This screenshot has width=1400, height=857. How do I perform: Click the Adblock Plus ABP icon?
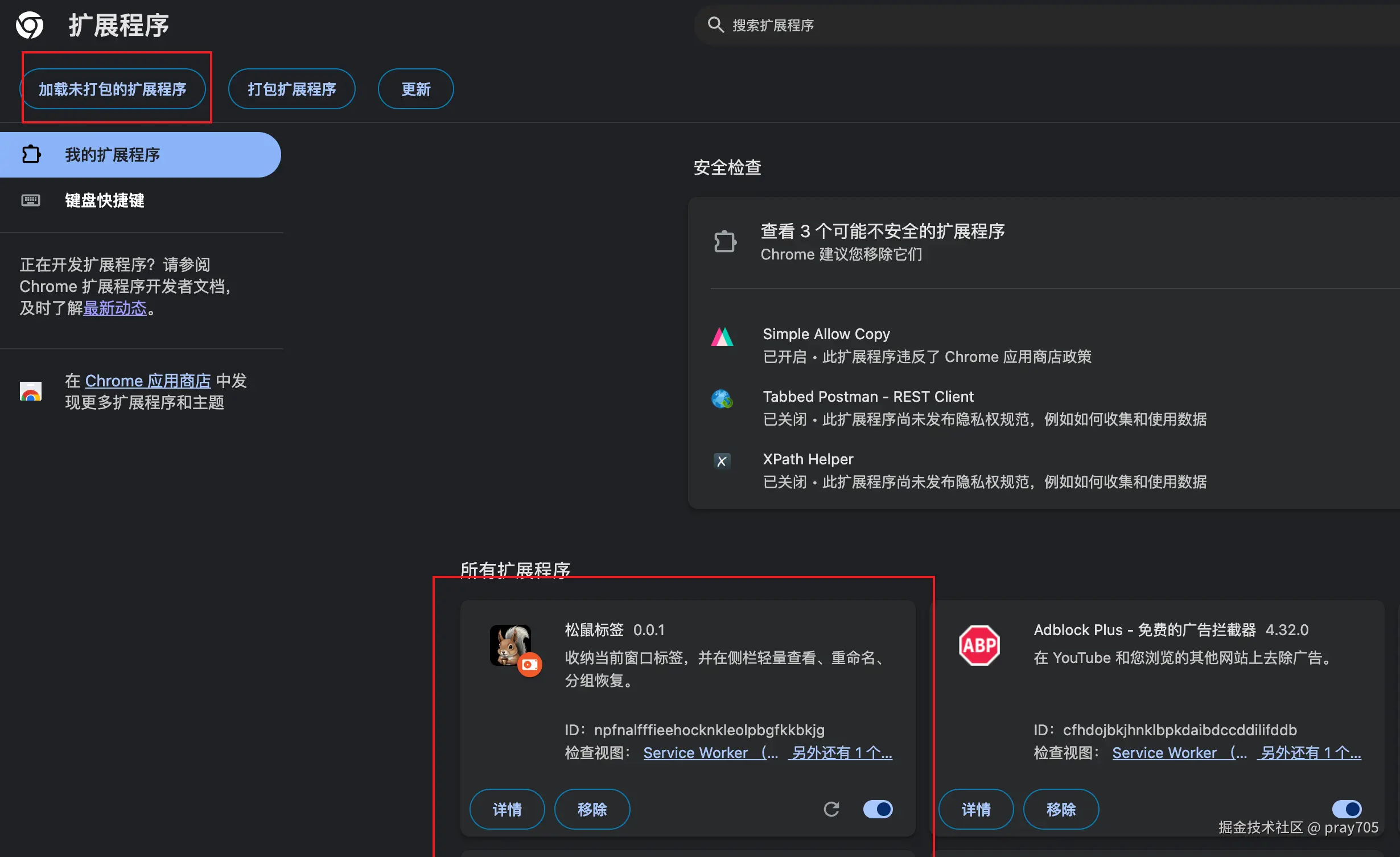click(979, 645)
